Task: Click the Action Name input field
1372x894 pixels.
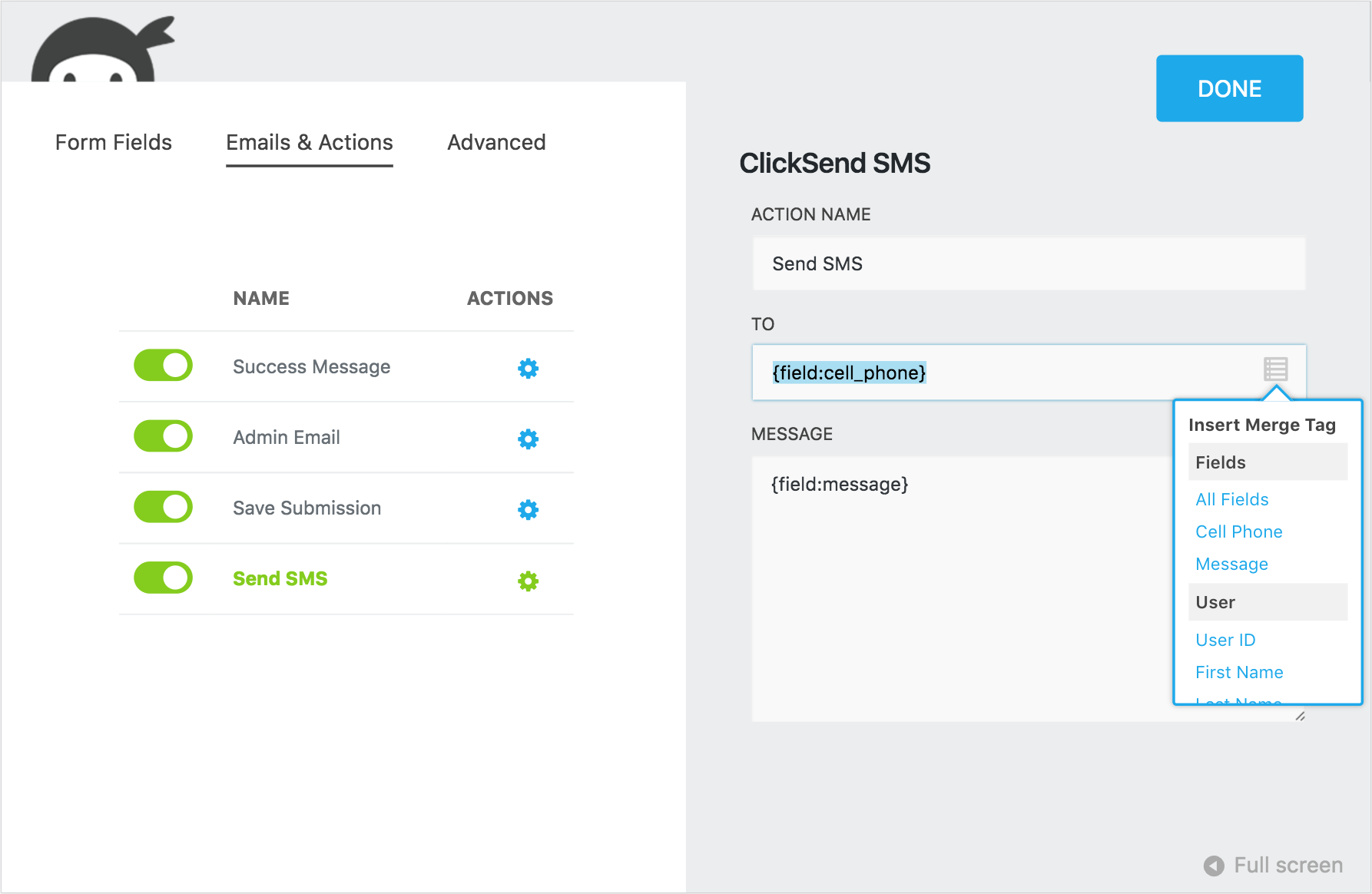Action: tap(1028, 264)
